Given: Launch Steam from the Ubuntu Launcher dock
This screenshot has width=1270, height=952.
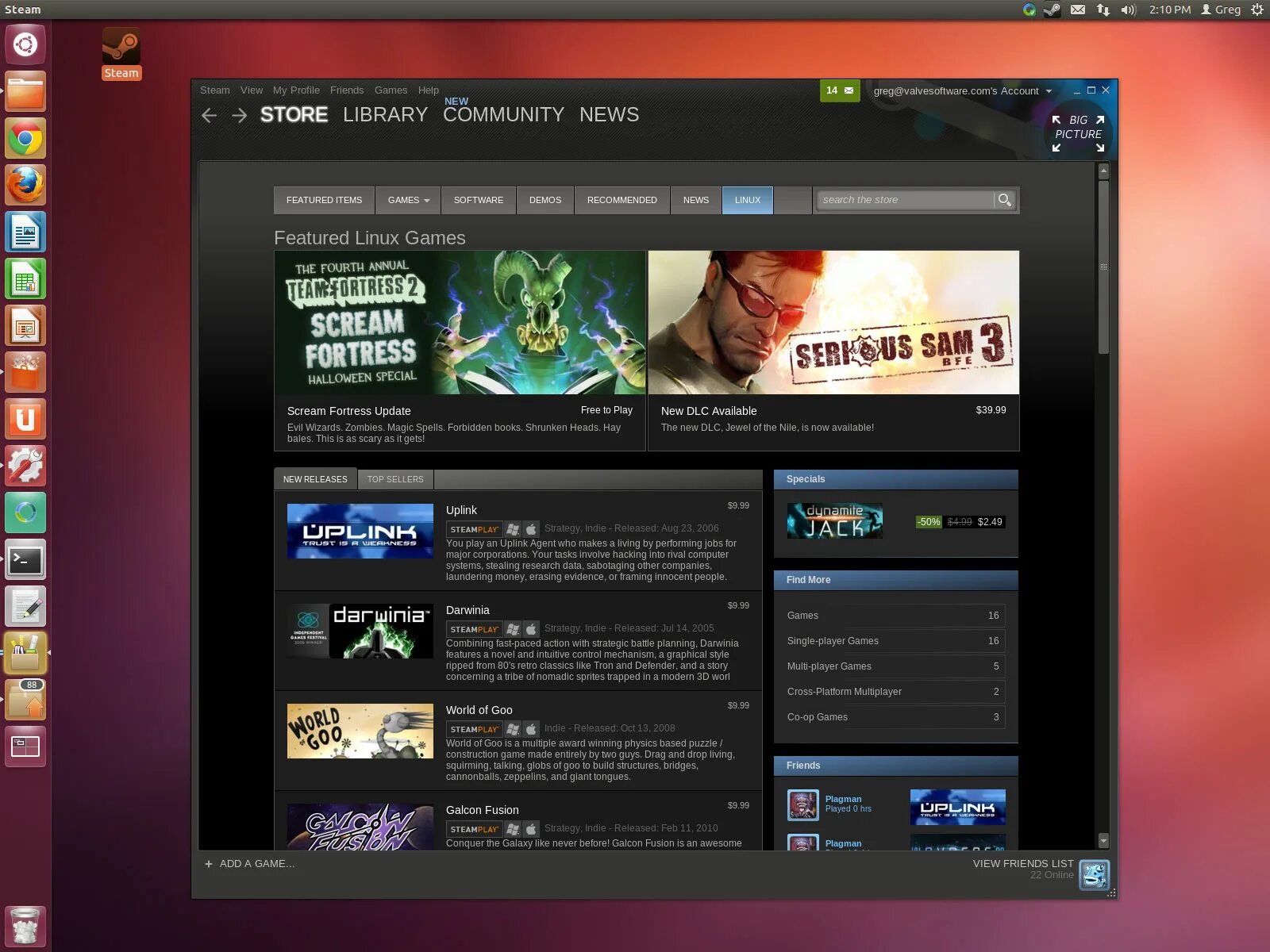Looking at the screenshot, I should click(x=121, y=51).
